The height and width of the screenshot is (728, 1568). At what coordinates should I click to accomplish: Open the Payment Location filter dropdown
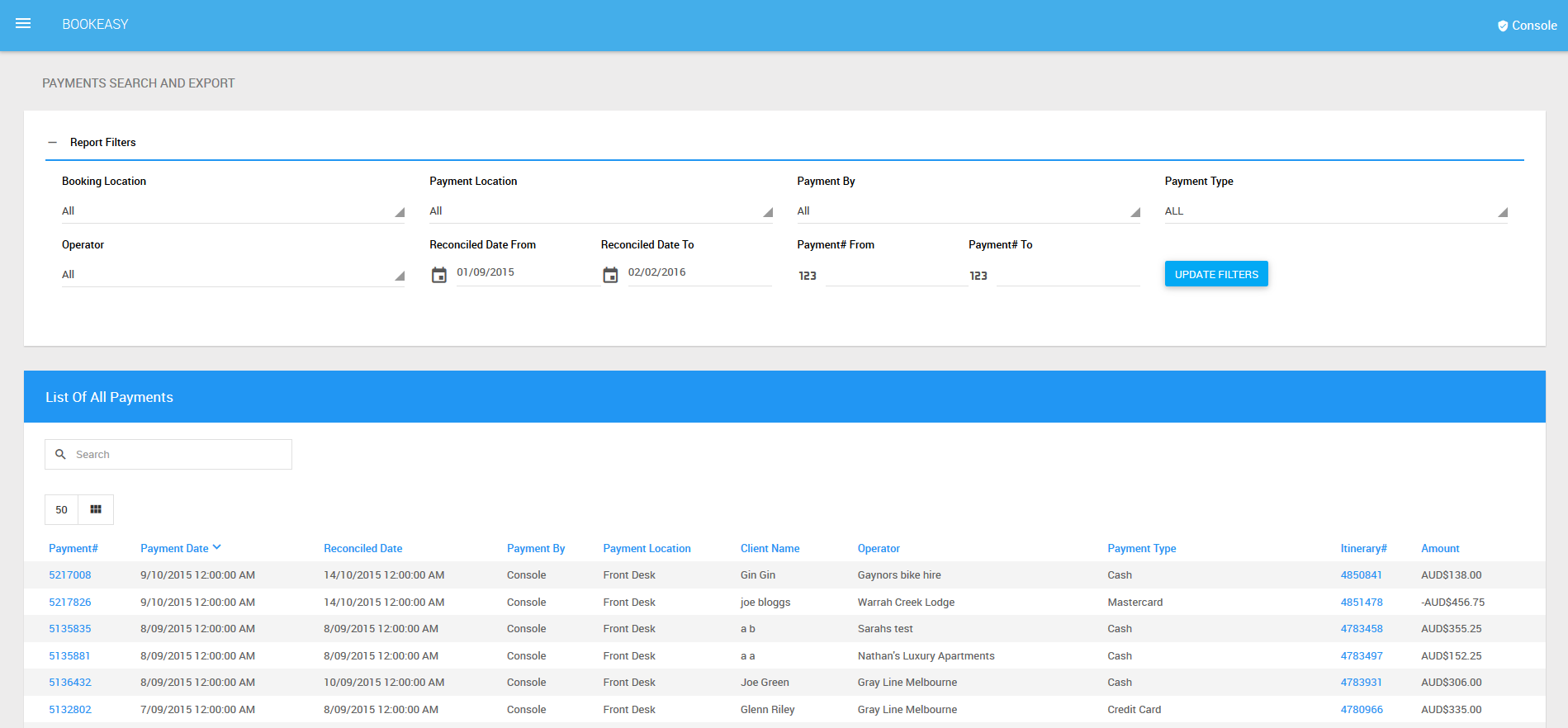601,211
